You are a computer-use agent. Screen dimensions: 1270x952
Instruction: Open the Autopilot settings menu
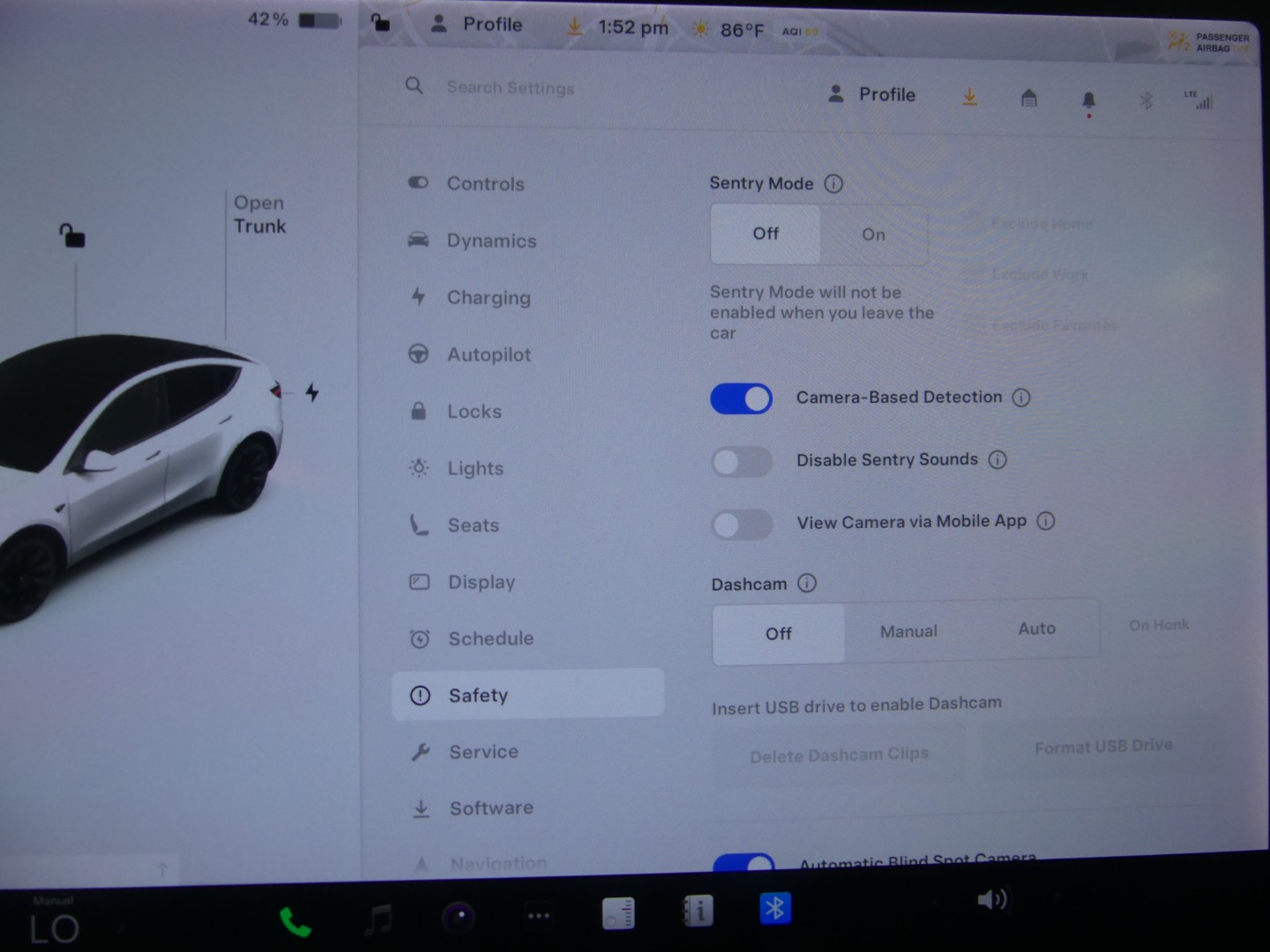tap(489, 354)
